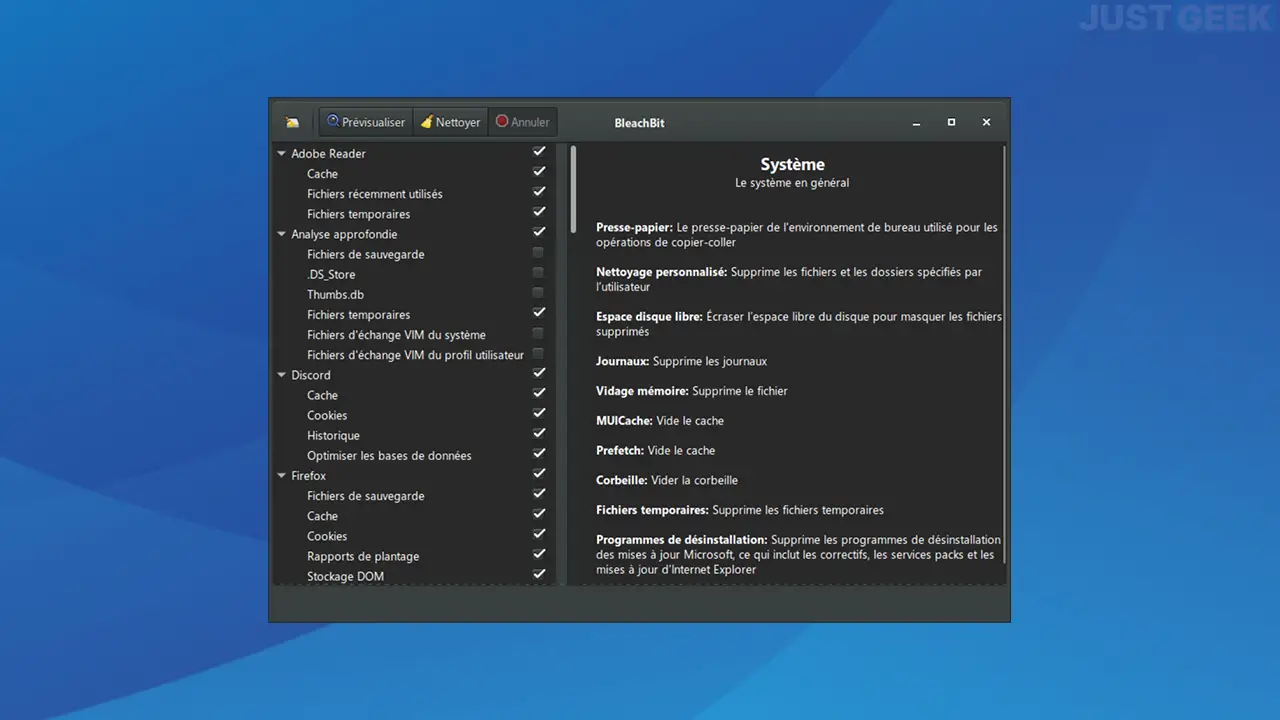Image resolution: width=1280 pixels, height=720 pixels.
Task: Click the cleaner list scrollbar thumb
Action: (574, 188)
